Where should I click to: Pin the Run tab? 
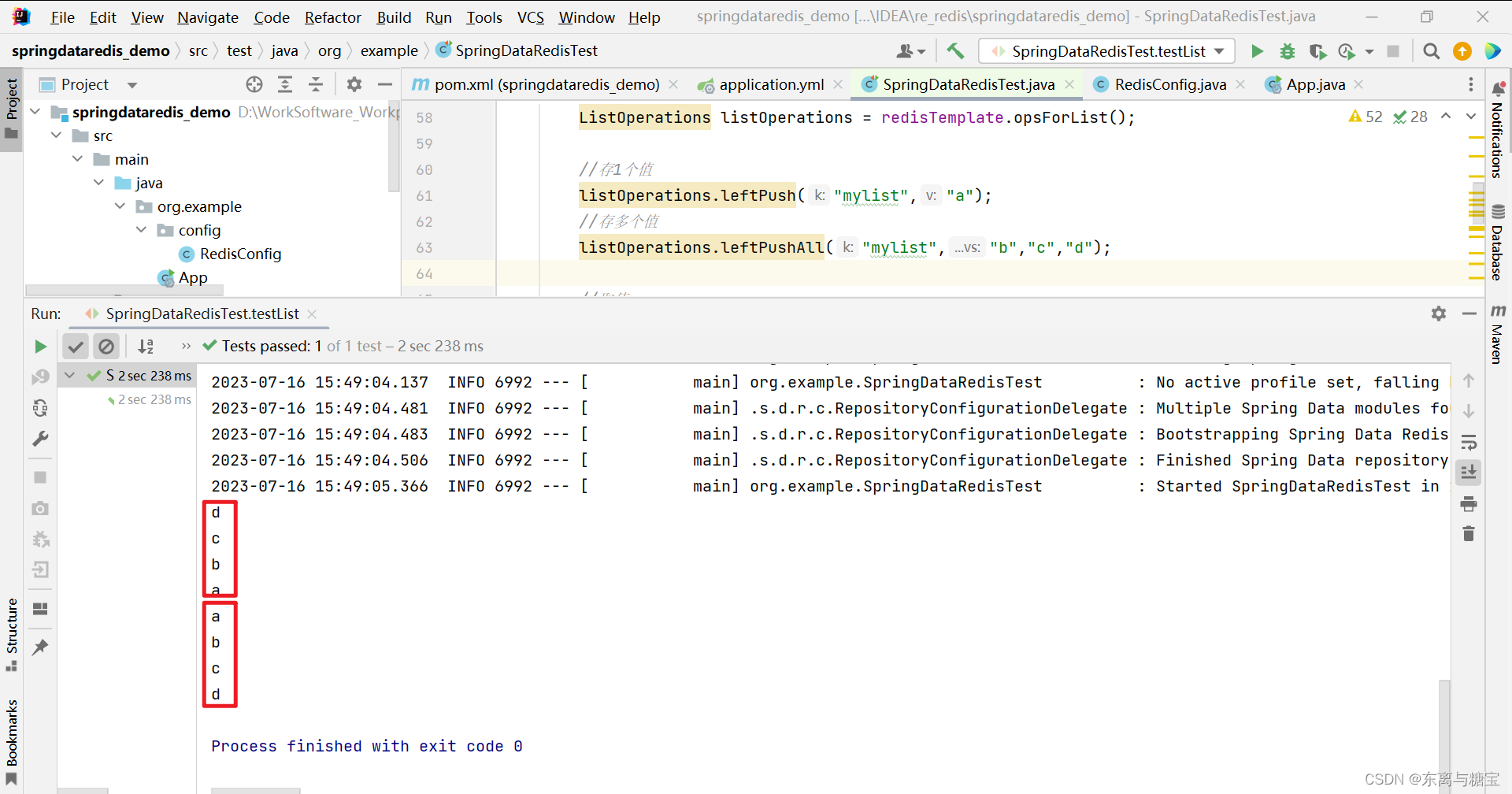pos(40,647)
